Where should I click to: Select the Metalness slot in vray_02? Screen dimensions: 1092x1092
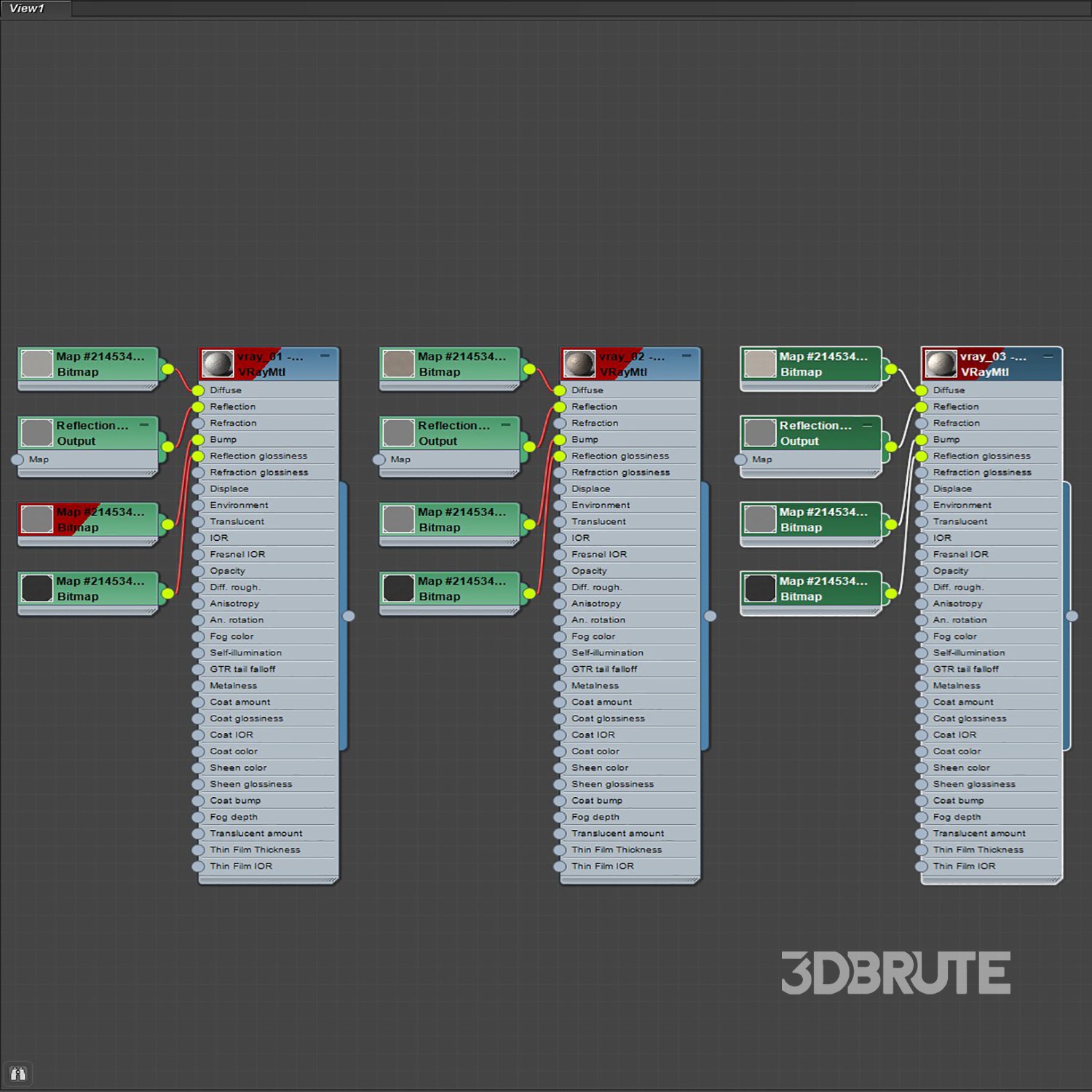point(595,686)
